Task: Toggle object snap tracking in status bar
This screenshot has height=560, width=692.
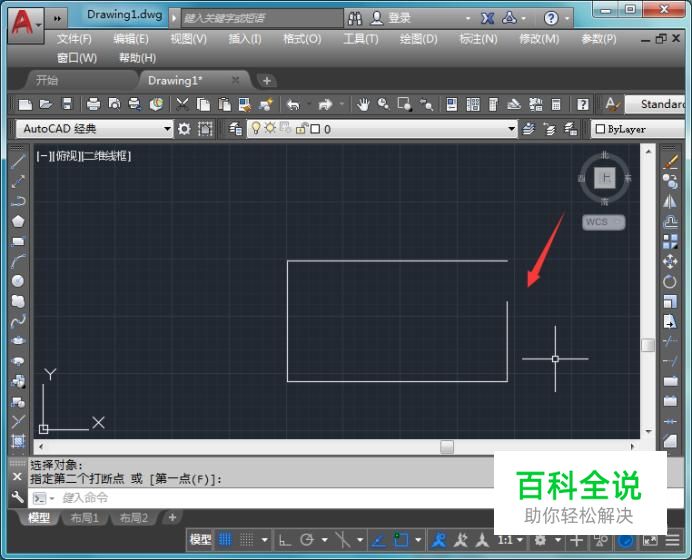Action: 379,540
